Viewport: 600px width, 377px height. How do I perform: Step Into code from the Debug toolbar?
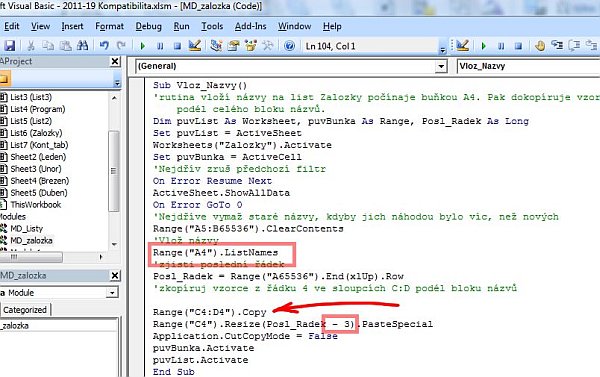pos(557,46)
